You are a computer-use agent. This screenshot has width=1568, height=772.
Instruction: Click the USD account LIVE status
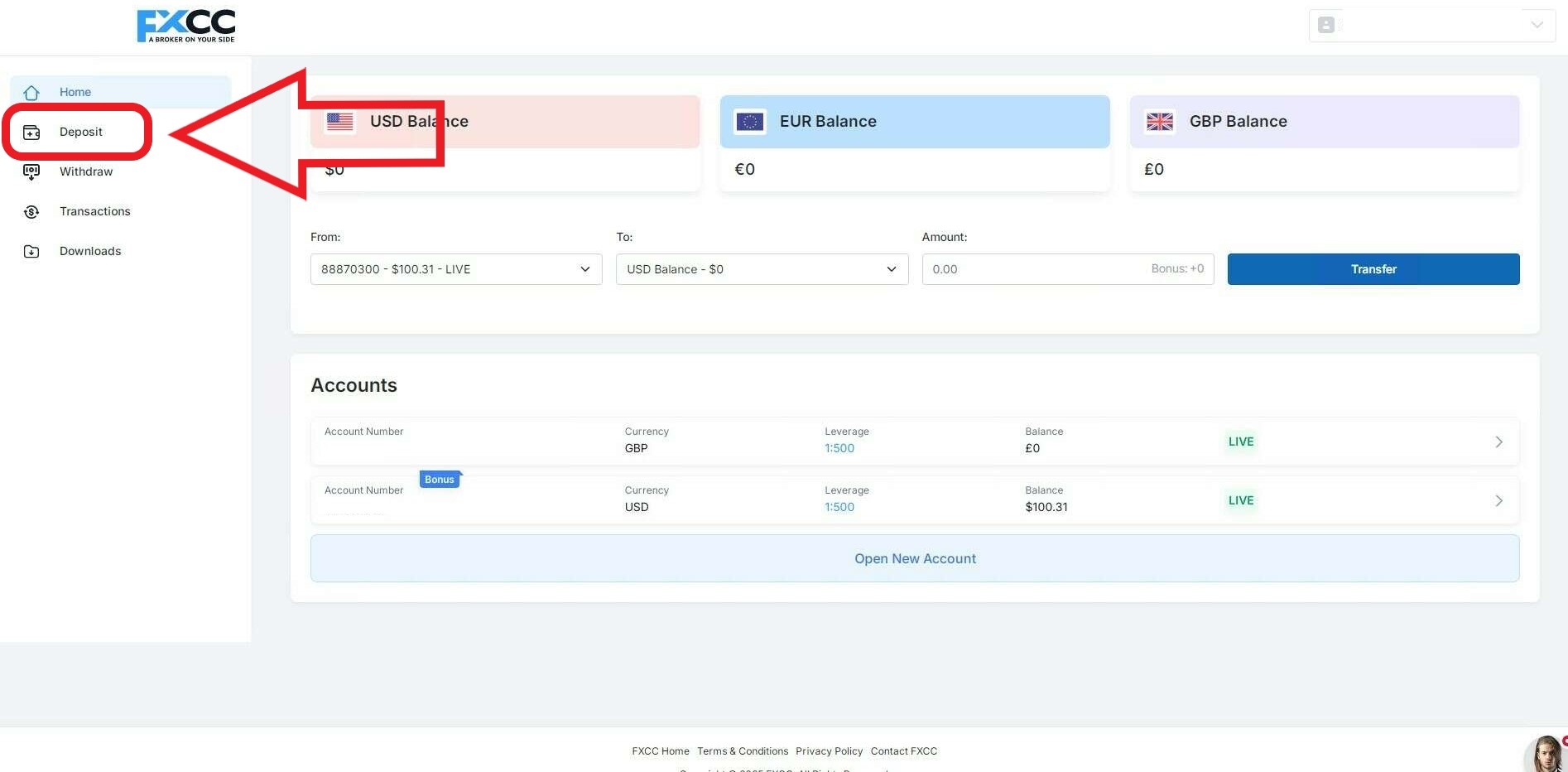1241,500
